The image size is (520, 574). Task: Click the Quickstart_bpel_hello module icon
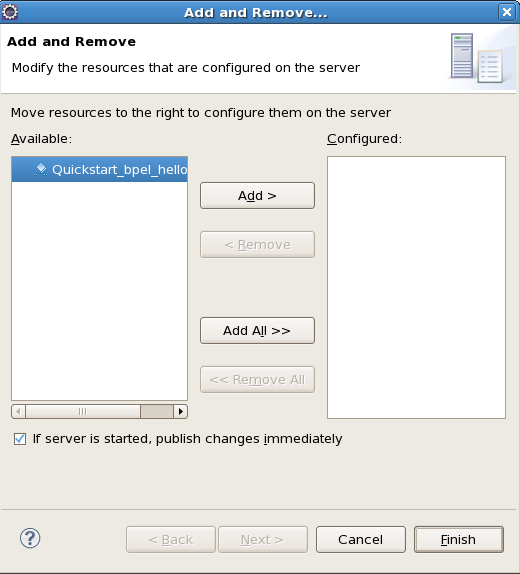tap(41, 169)
